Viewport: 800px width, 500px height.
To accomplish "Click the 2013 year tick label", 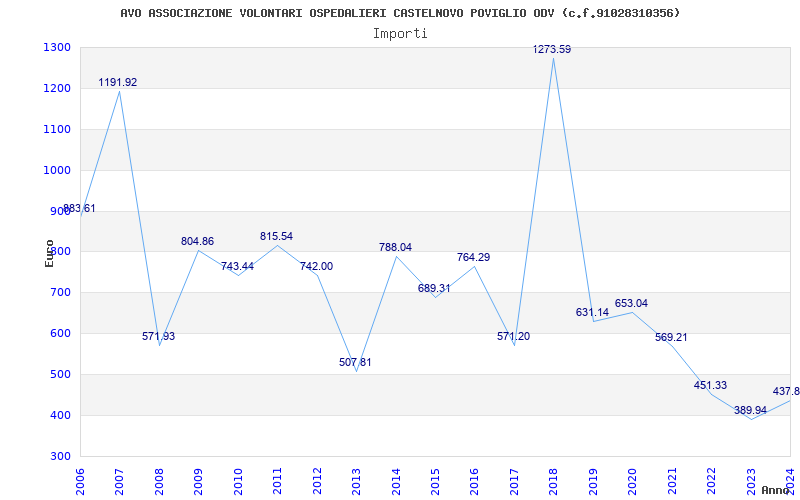I will pos(356,480).
